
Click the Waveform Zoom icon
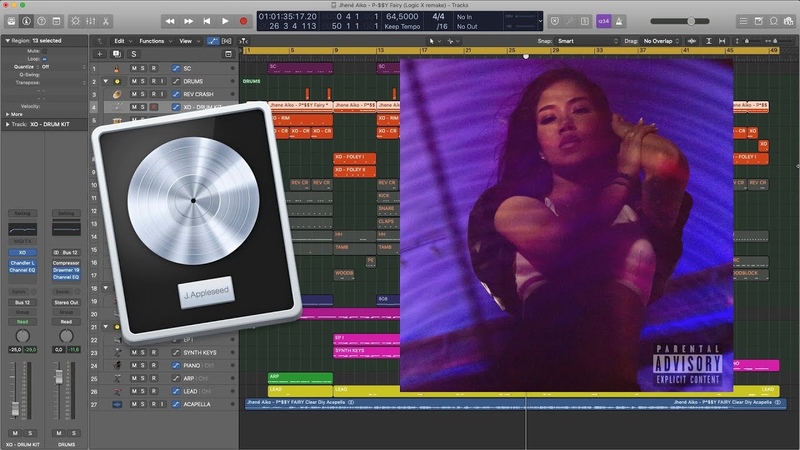point(692,41)
